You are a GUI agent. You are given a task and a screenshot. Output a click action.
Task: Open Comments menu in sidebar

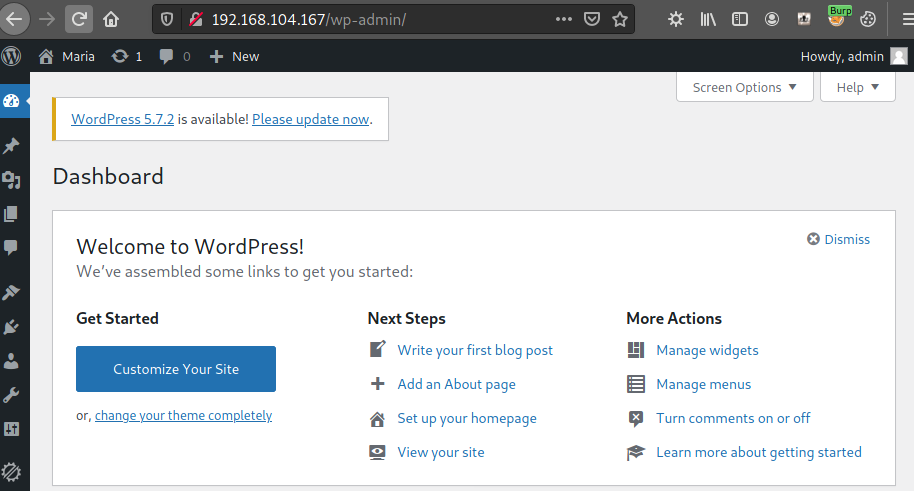coord(11,247)
